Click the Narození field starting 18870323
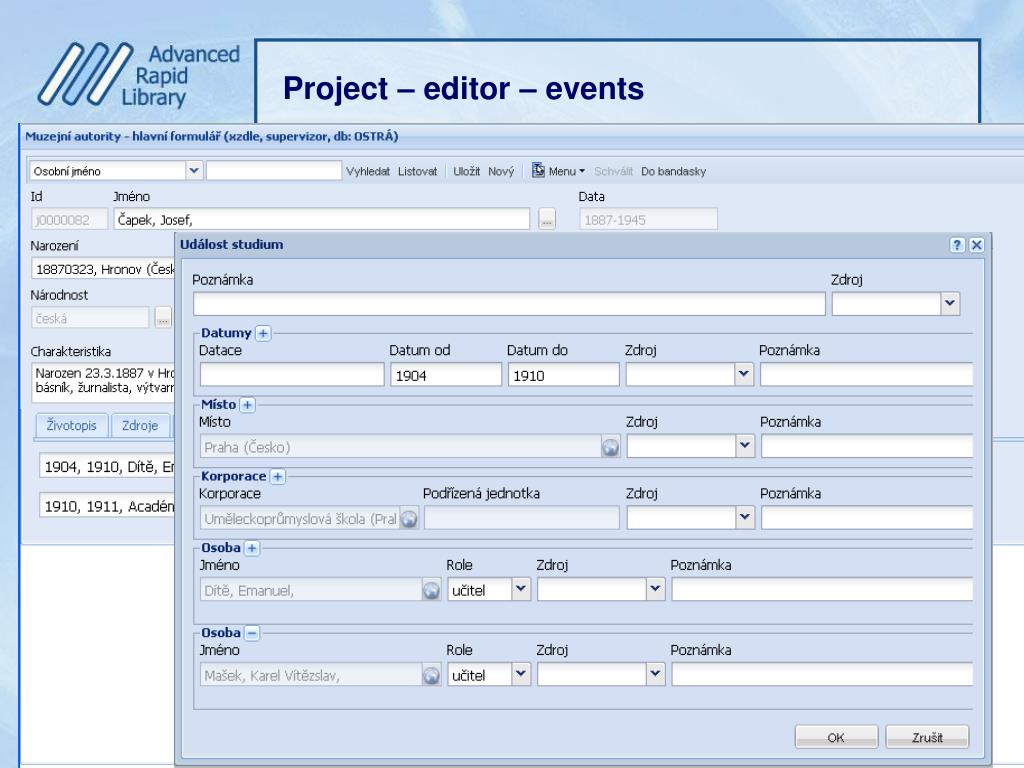The height and width of the screenshot is (768, 1024). pyautogui.click(x=103, y=268)
